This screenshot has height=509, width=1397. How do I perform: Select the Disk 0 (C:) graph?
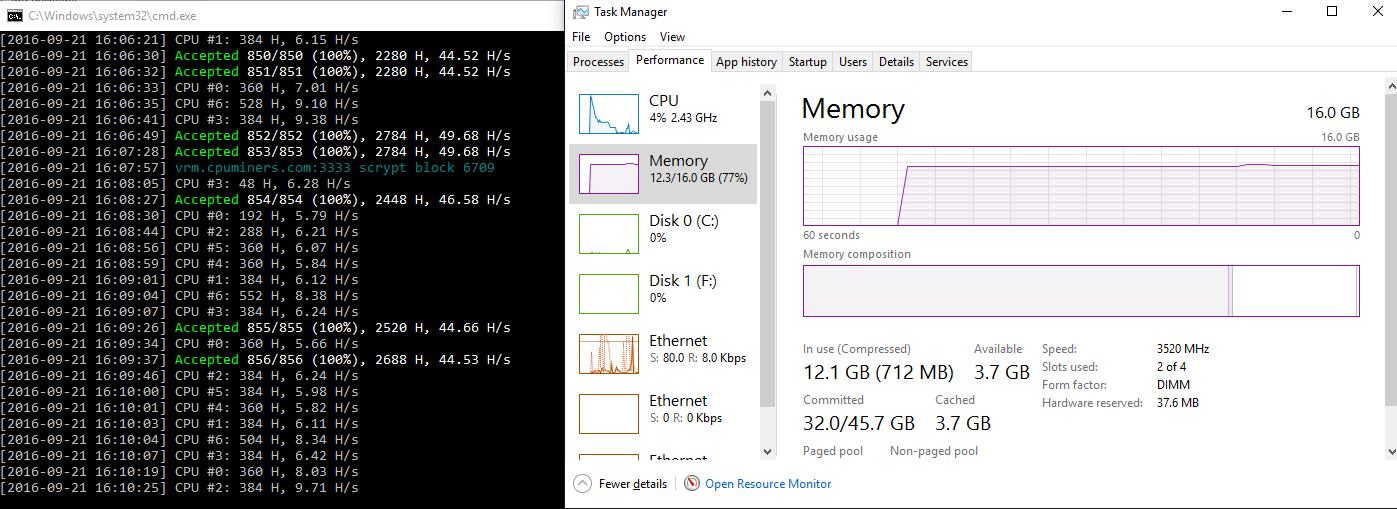coord(609,234)
